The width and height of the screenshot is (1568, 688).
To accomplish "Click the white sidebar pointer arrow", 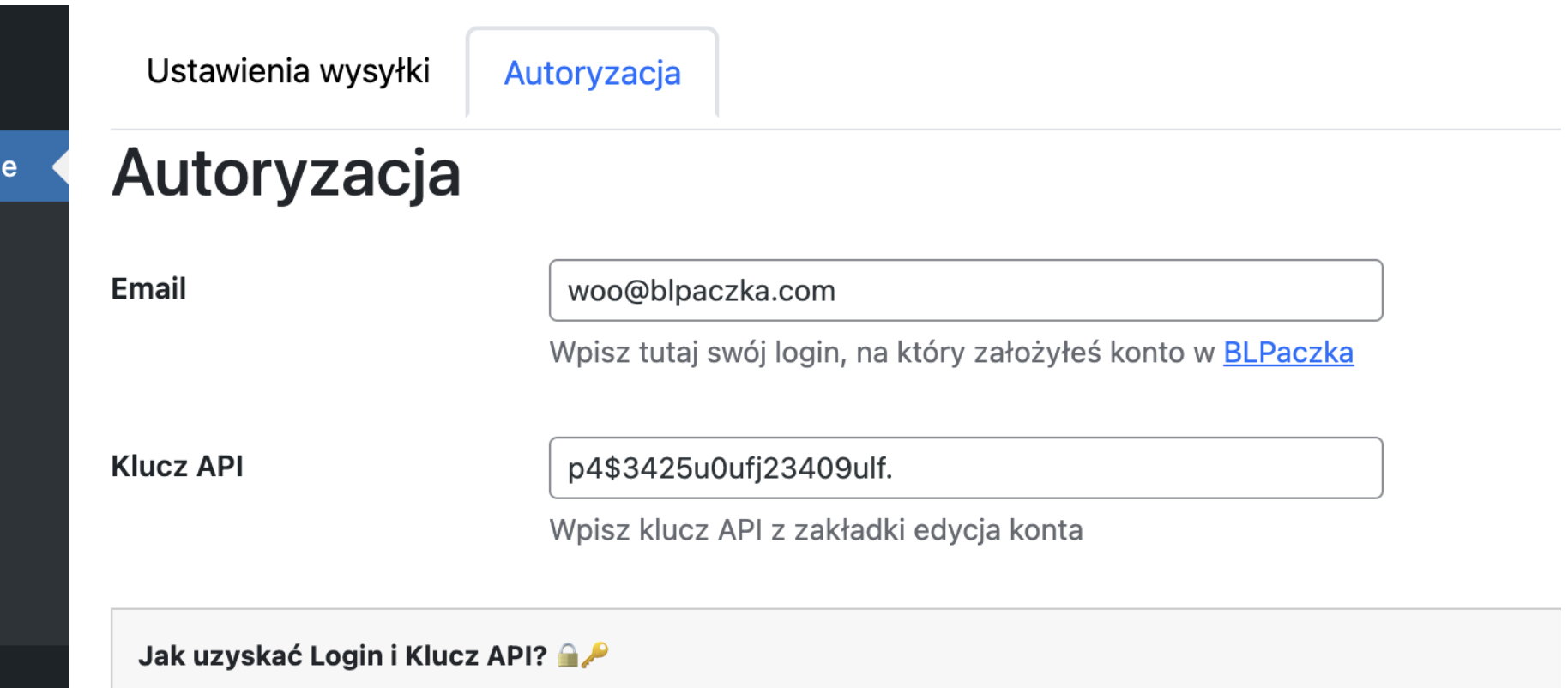I will [x=60, y=166].
